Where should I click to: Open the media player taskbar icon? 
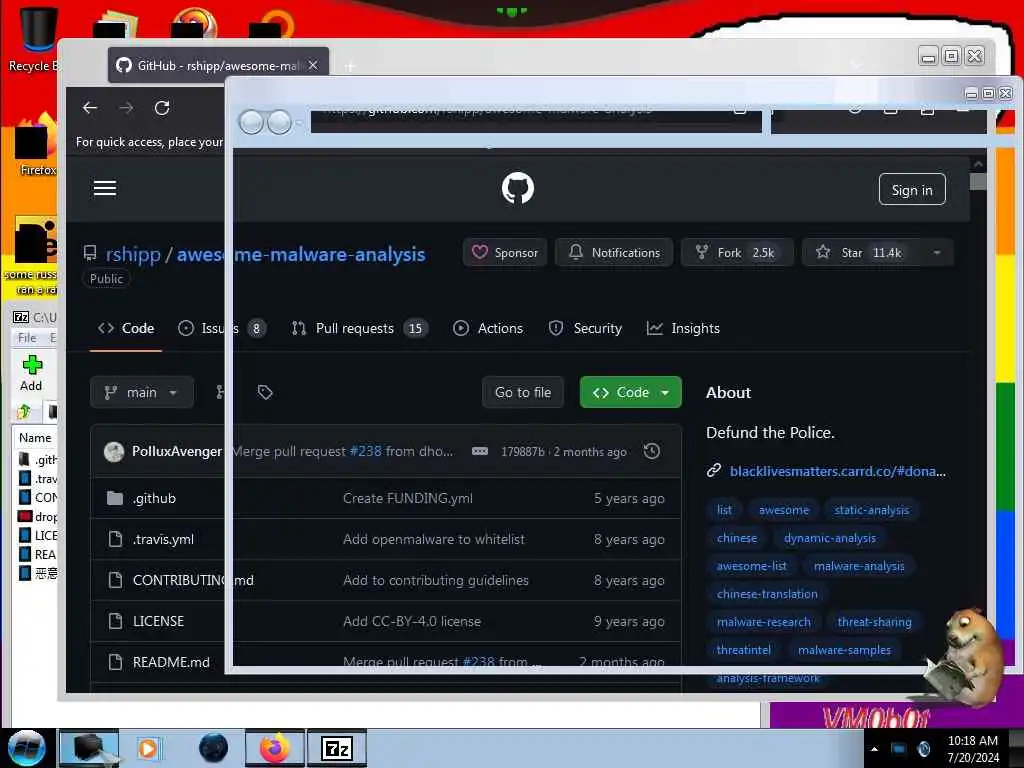coord(148,748)
